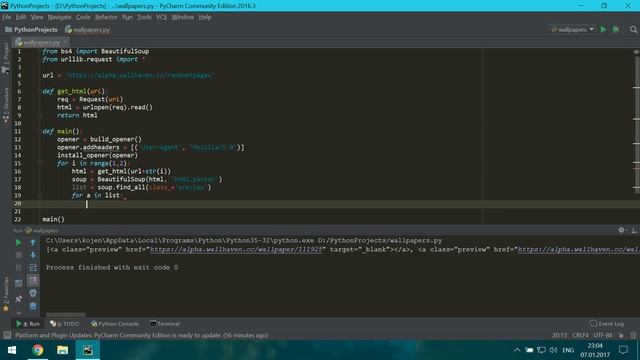Open the Navigate menu
This screenshot has width=640, height=360.
coord(59,17)
